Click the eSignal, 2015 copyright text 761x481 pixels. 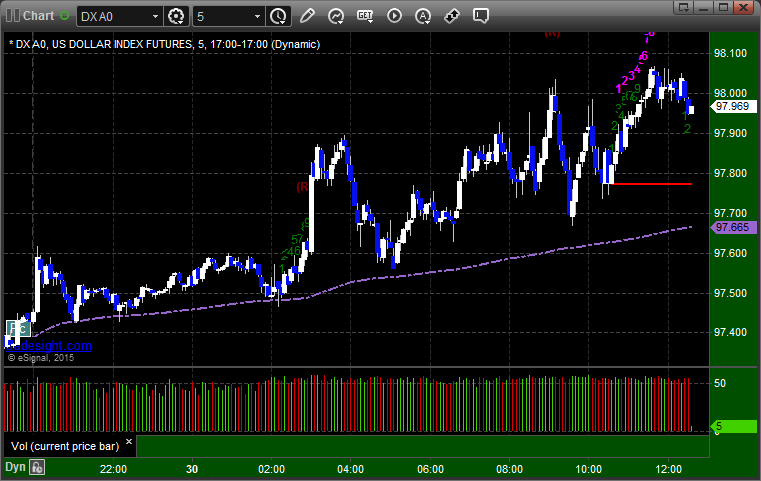[x=41, y=358]
